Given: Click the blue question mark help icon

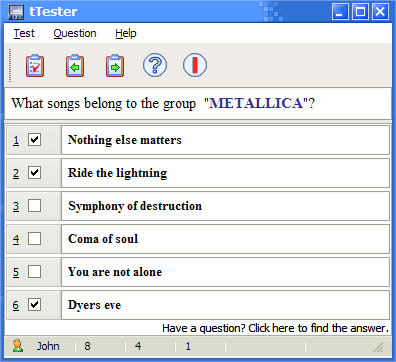Looking at the screenshot, I should pos(155,65).
